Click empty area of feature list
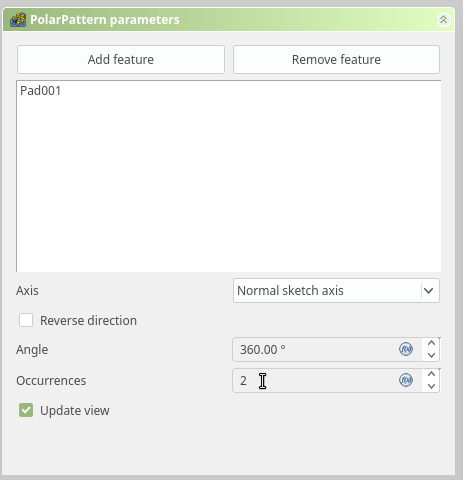 (229, 187)
